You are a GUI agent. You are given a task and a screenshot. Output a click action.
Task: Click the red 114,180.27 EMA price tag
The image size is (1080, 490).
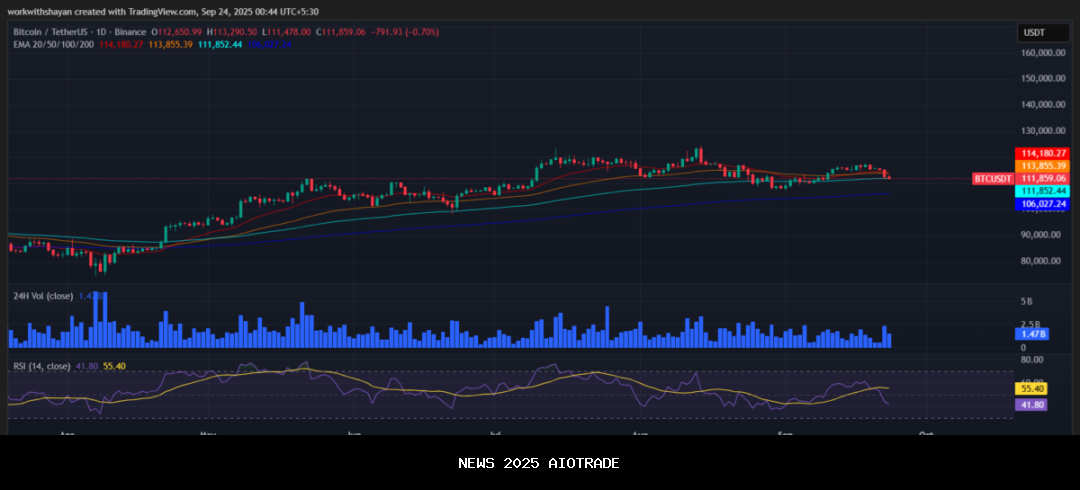tap(1042, 153)
